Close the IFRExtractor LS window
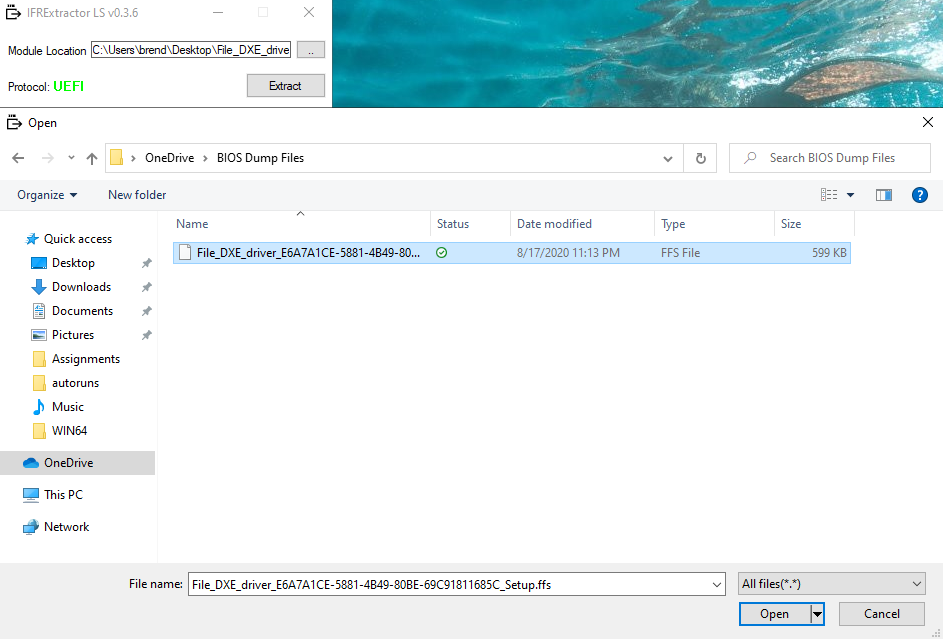 click(x=309, y=13)
